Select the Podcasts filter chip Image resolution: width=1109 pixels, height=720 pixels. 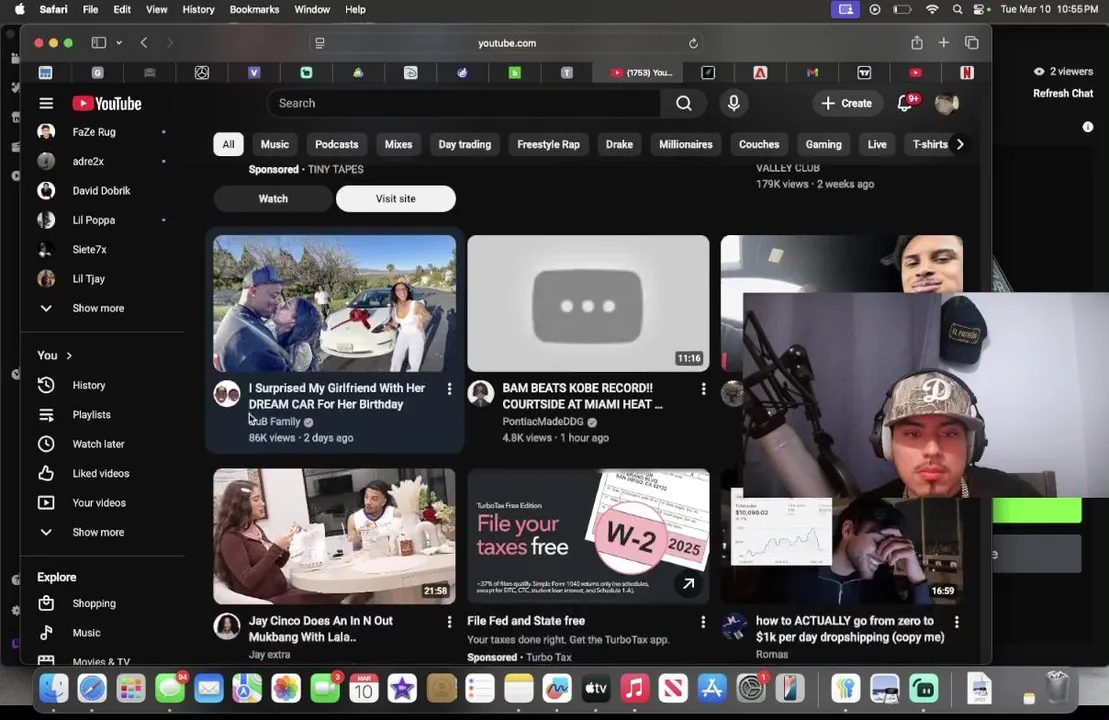tap(337, 144)
